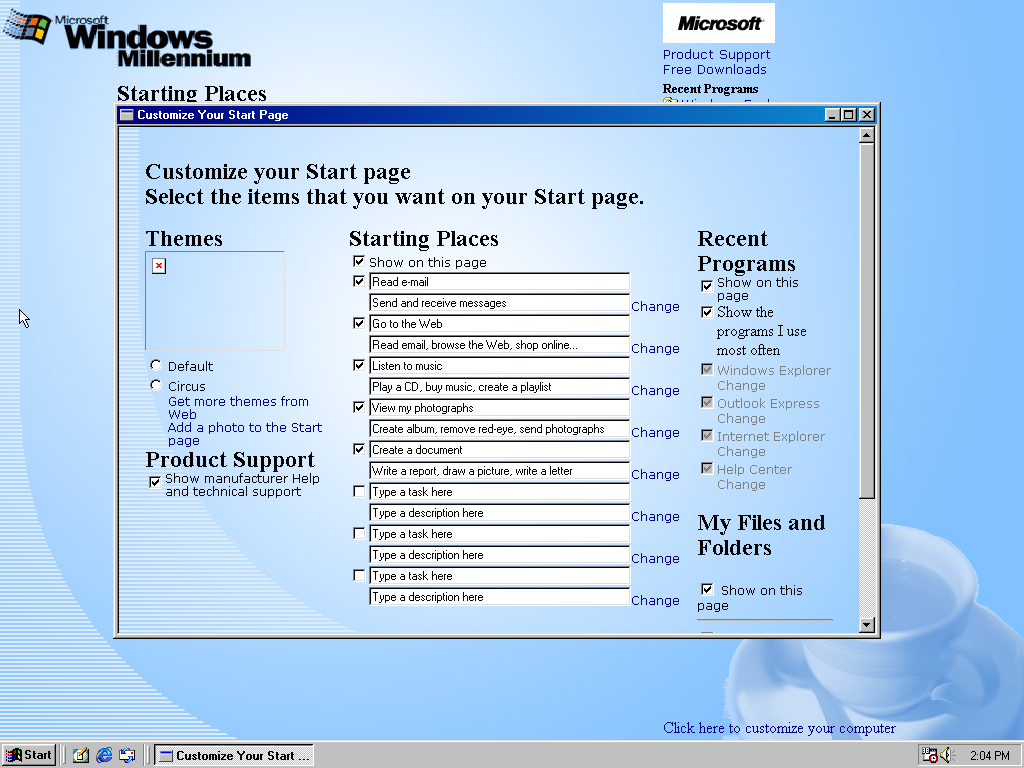Uncheck the Listen to music checkbox

click(359, 365)
